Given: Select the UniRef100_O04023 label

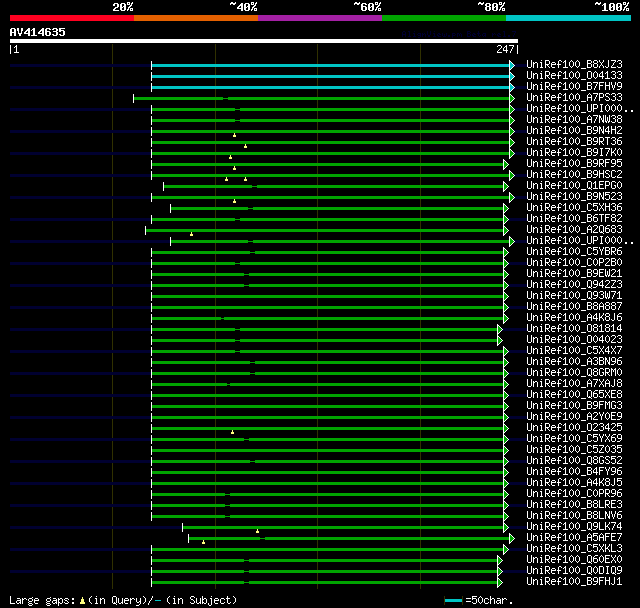Looking at the screenshot, I should (x=574, y=340).
